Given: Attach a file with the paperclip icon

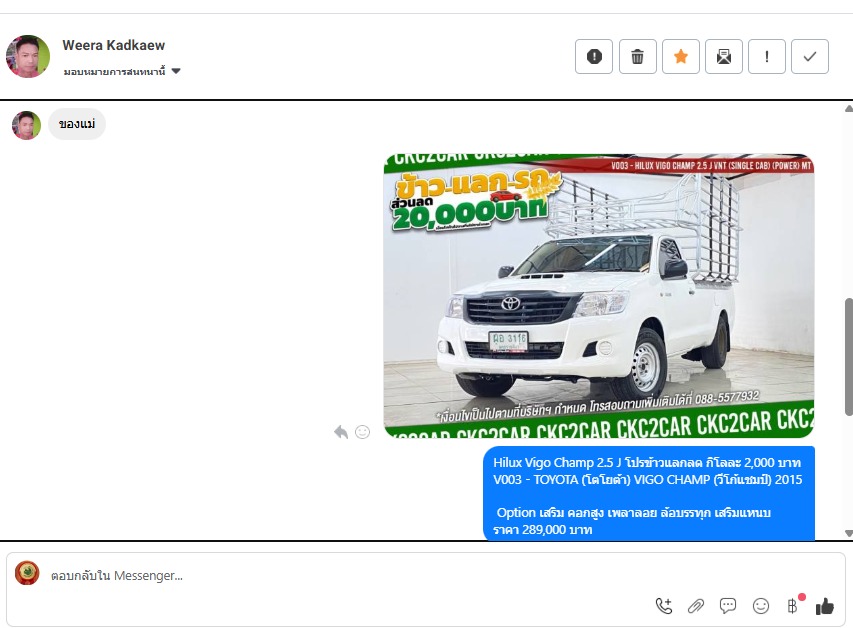Looking at the screenshot, I should tap(696, 606).
